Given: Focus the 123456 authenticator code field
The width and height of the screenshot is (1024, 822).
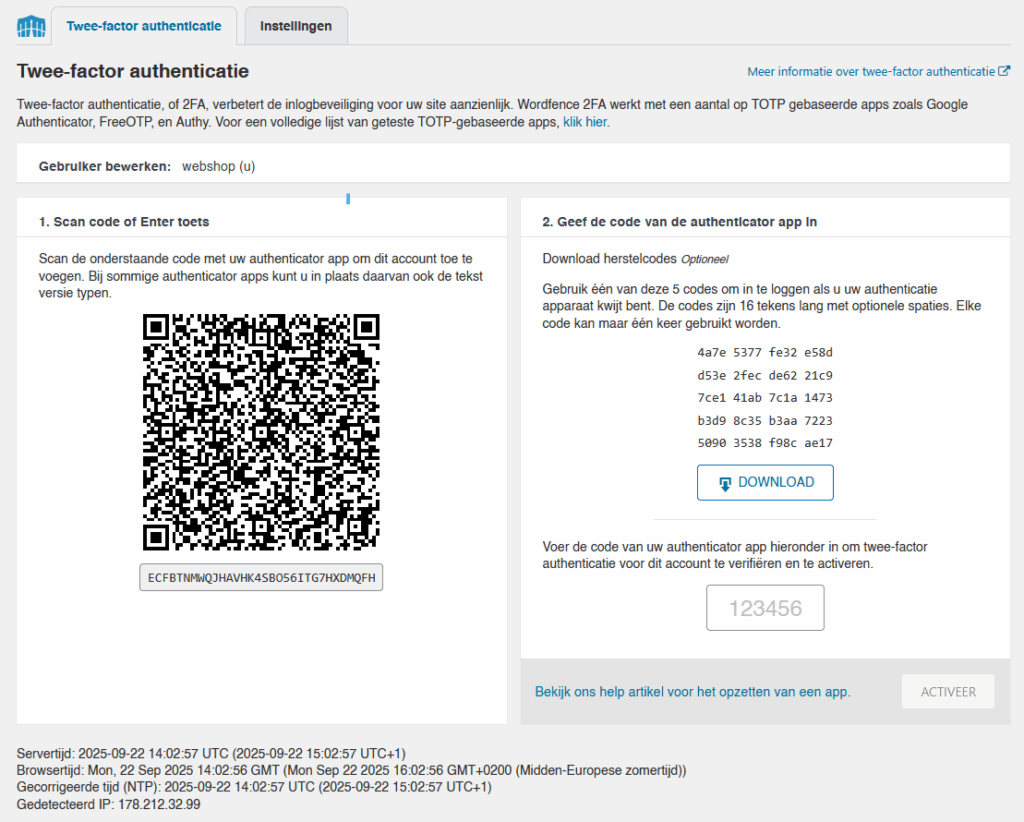Looking at the screenshot, I should [x=765, y=608].
